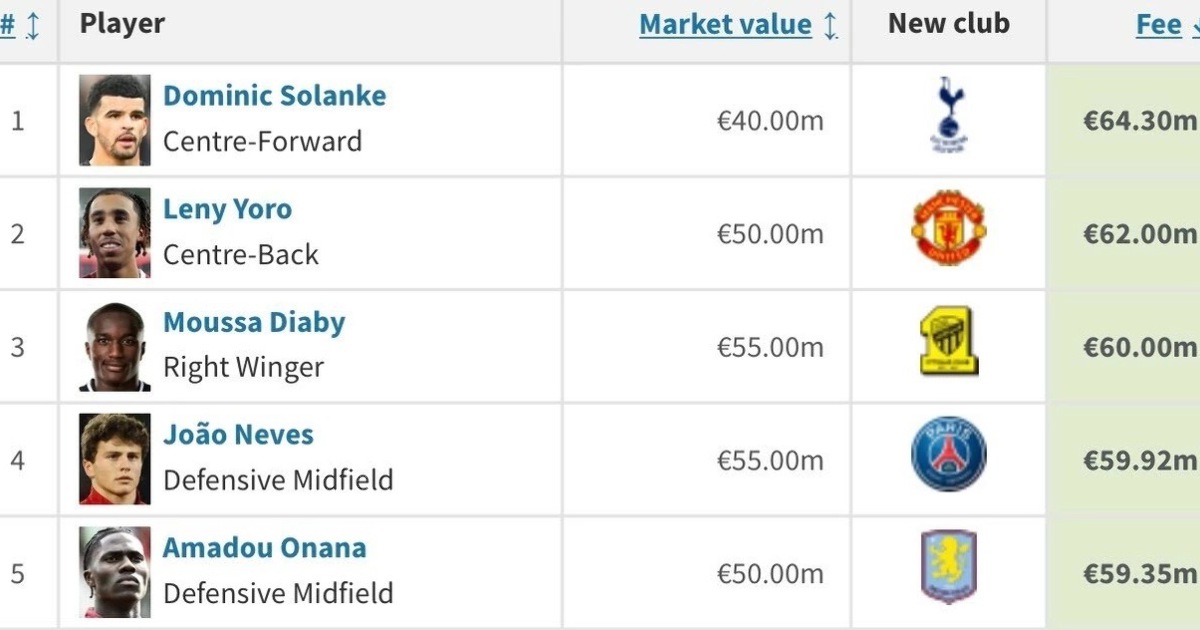Open Leny Yoro's player photo
This screenshot has width=1200, height=630.
pos(115,233)
